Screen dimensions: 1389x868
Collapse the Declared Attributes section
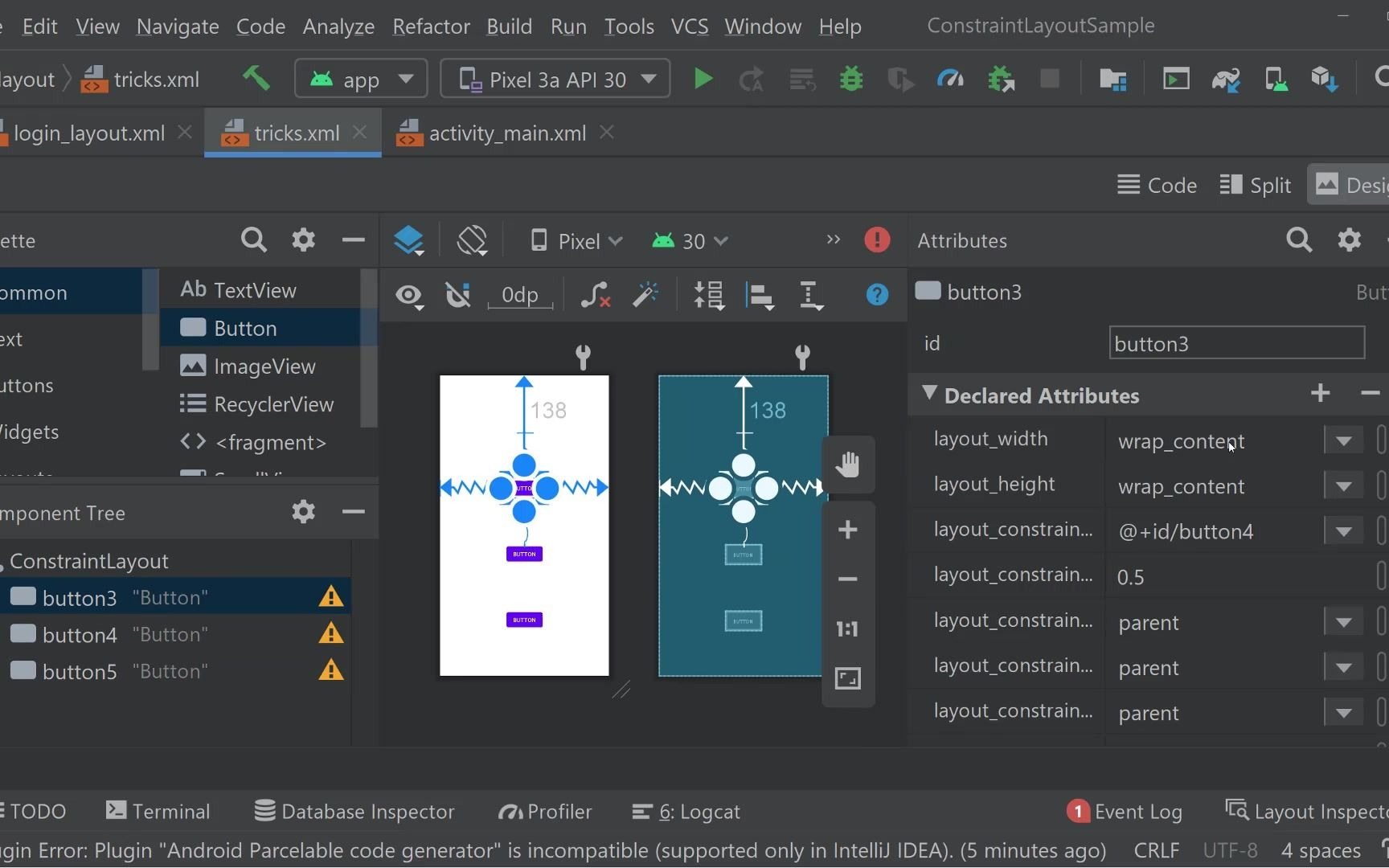click(930, 394)
